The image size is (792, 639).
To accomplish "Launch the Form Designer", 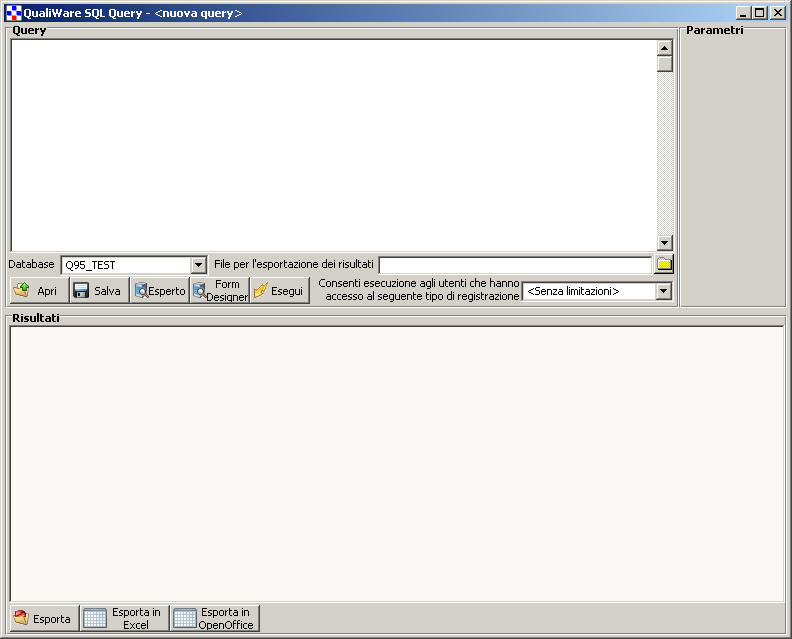I will click(x=219, y=291).
